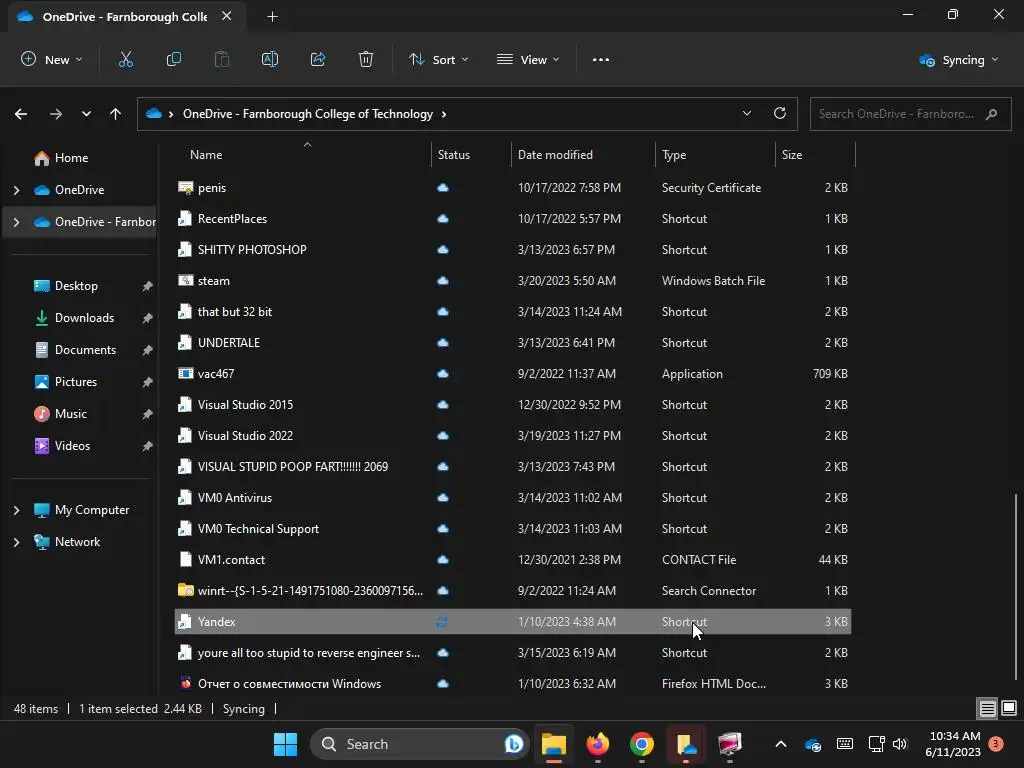The image size is (1024, 768).
Task: Expand My Computer tree node
Action: pos(16,510)
